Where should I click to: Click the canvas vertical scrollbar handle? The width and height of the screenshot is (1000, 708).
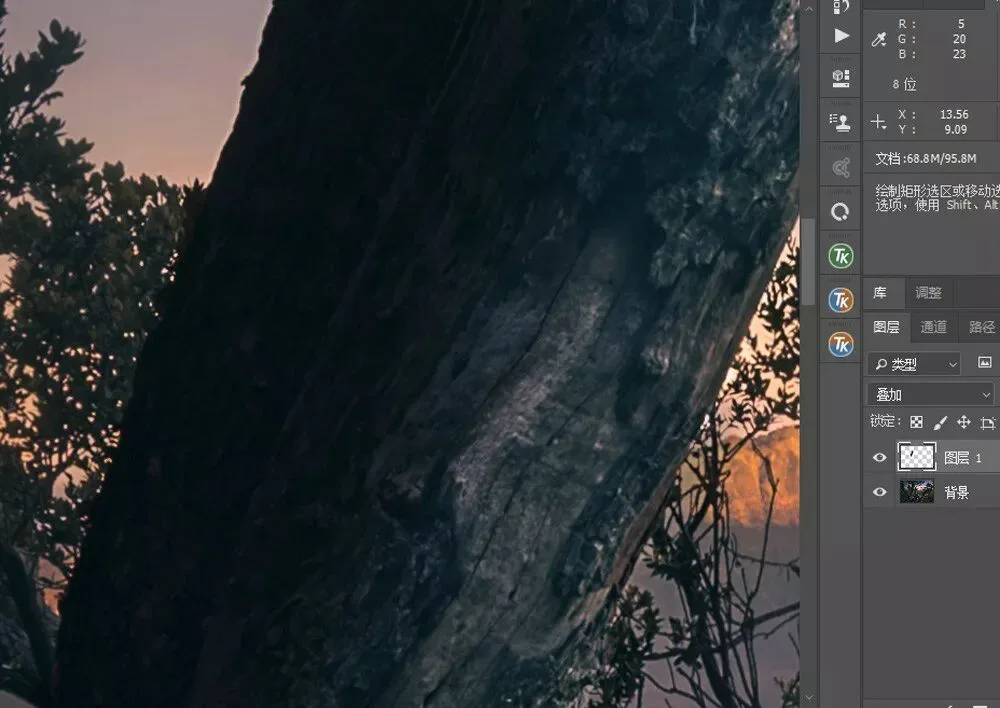pyautogui.click(x=808, y=262)
